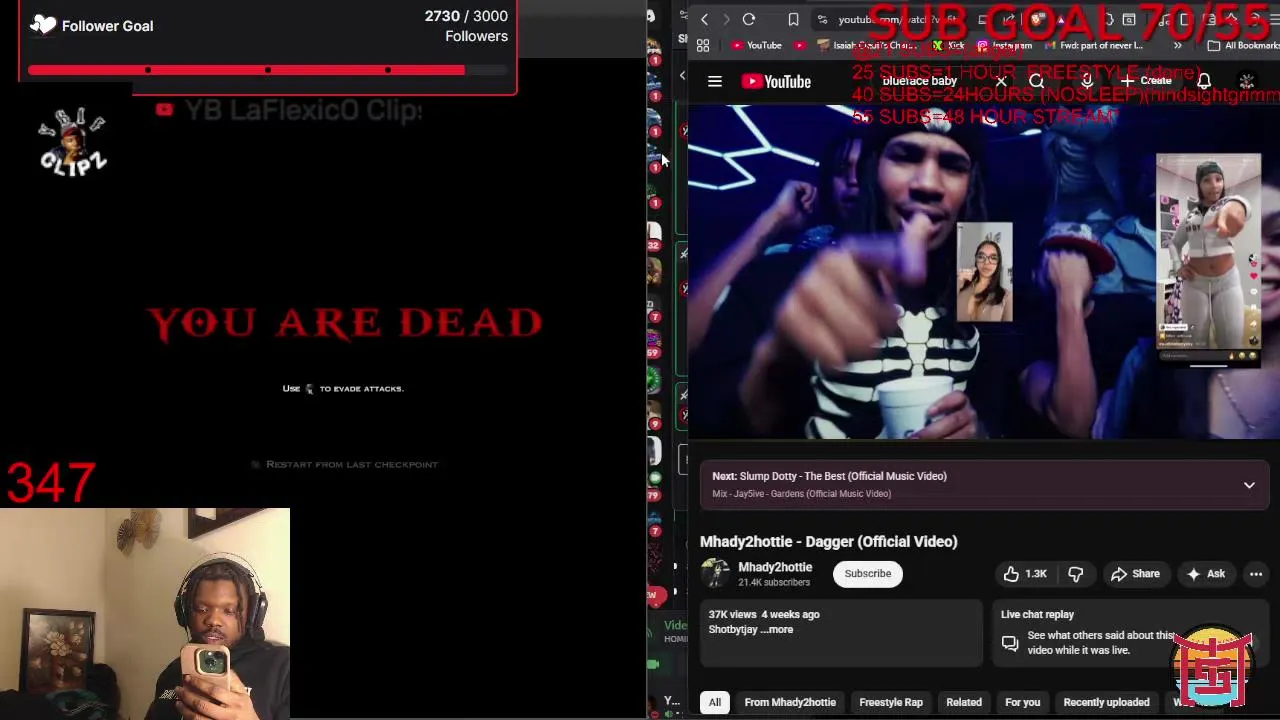Click the Create button
1280x720 pixels.
click(x=1146, y=82)
